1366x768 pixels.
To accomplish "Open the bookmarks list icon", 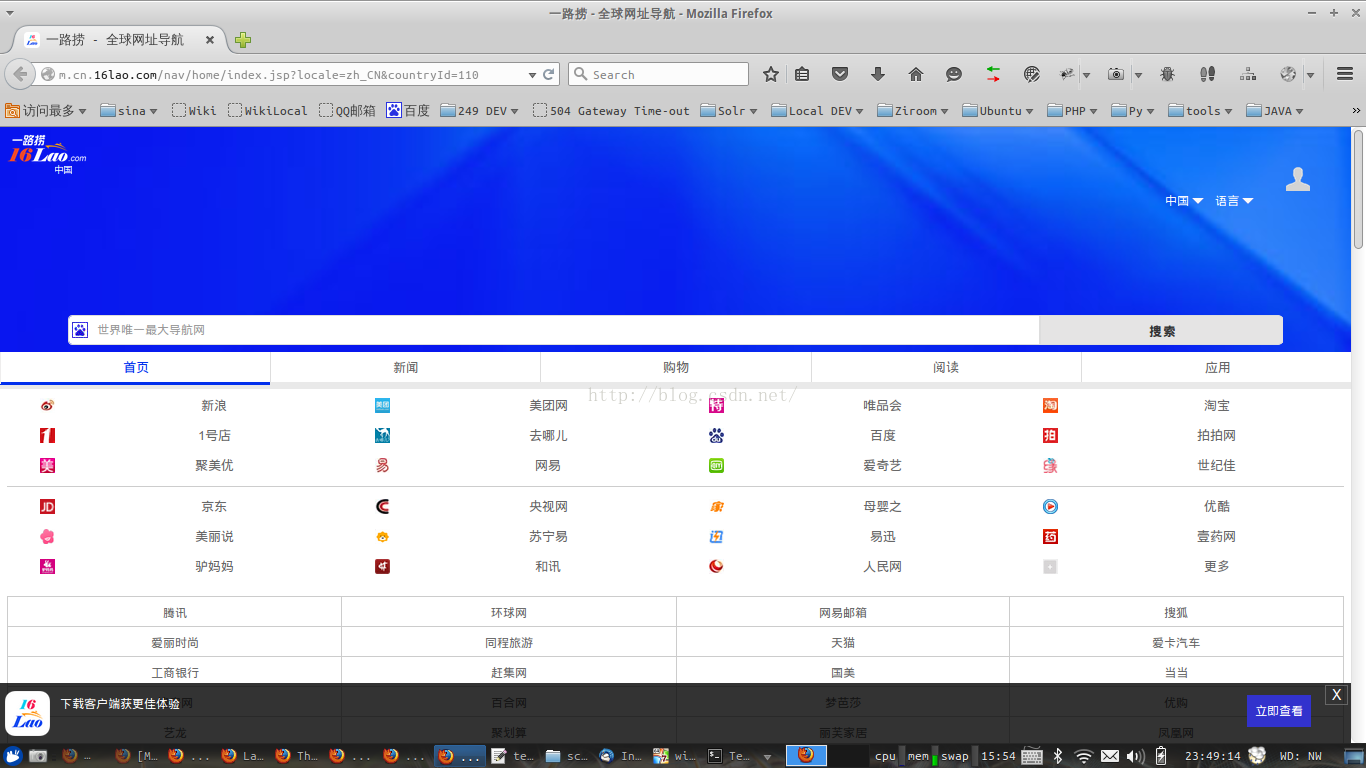I will (802, 74).
